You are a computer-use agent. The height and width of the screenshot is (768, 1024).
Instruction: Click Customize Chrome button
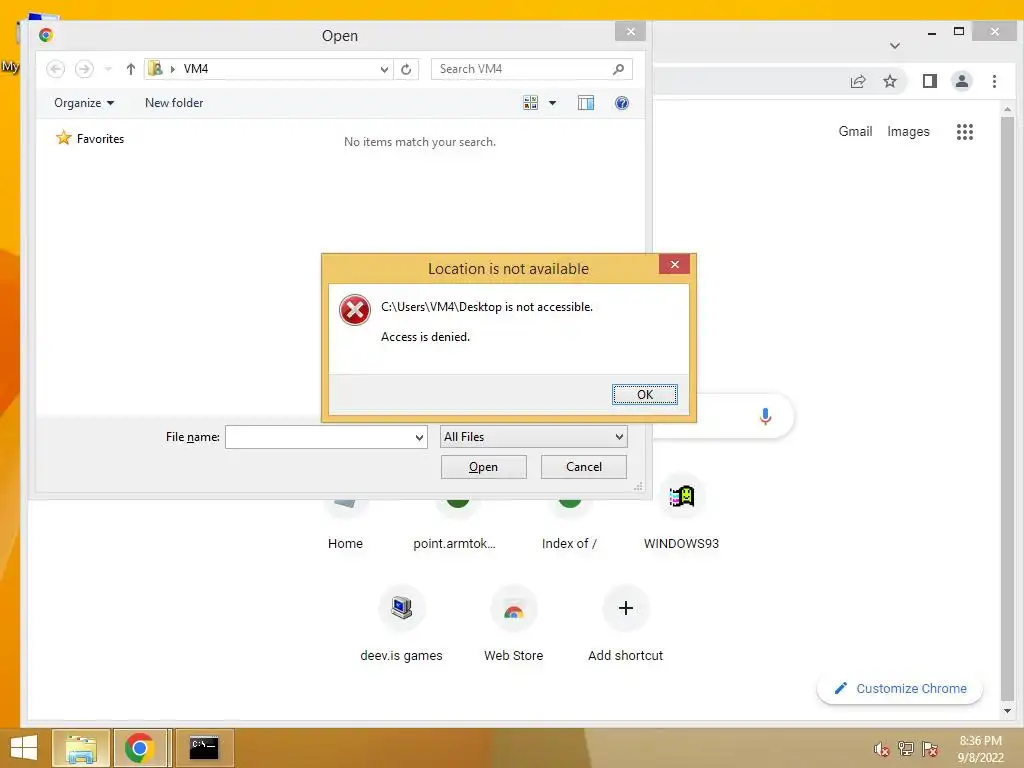pos(899,688)
